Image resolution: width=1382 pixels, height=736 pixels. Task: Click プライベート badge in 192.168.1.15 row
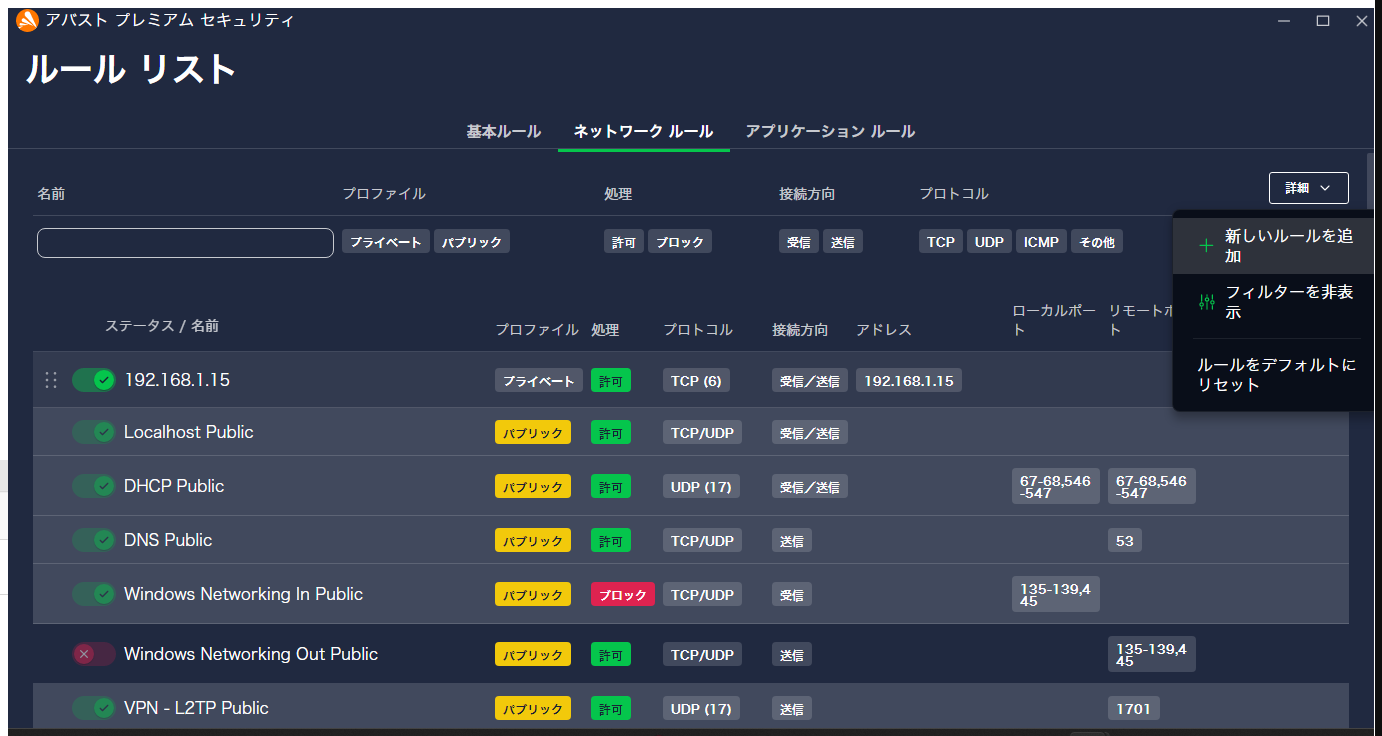coord(539,380)
